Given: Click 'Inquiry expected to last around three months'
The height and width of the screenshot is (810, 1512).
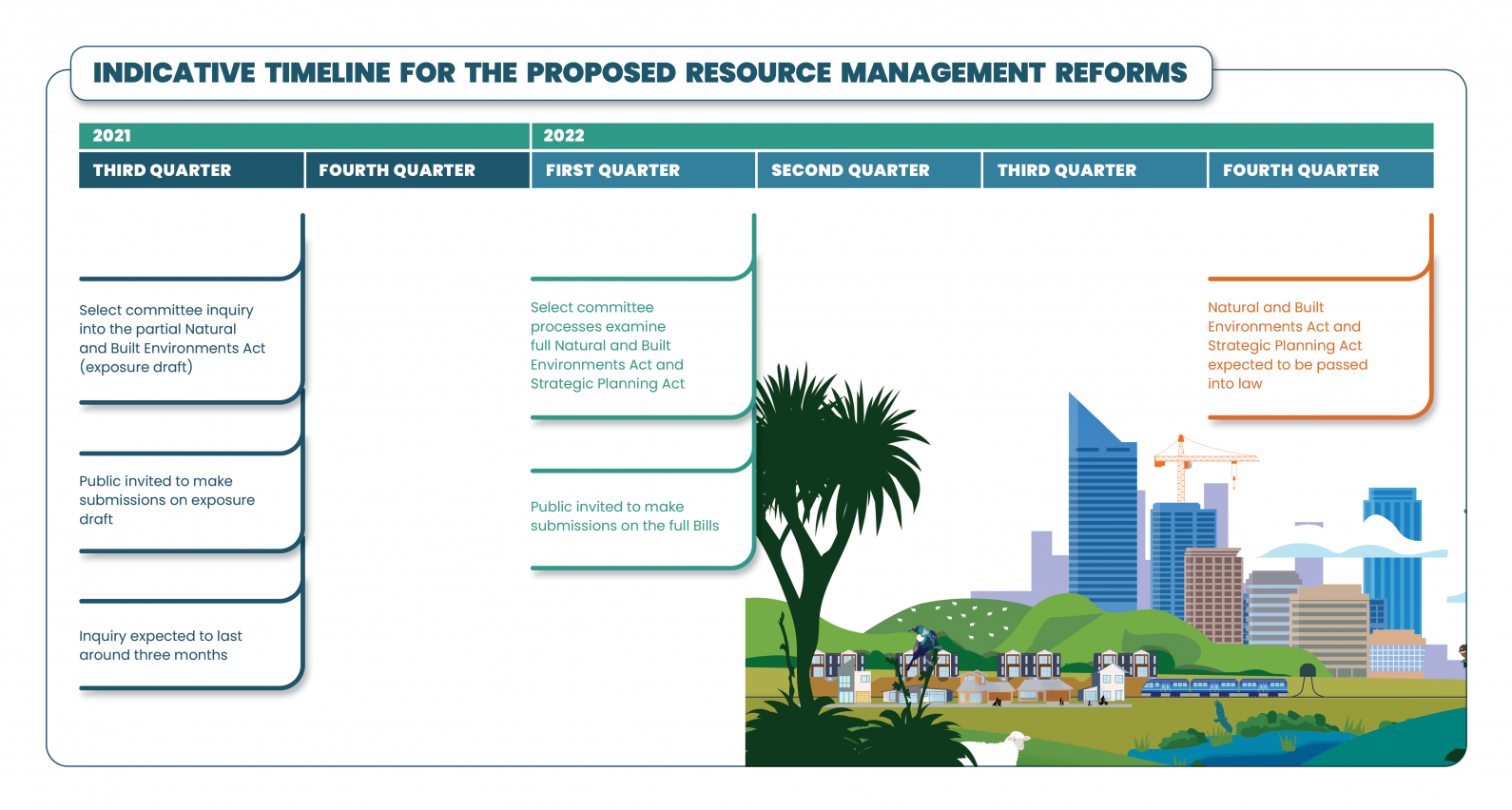Looking at the screenshot, I should tap(160, 646).
